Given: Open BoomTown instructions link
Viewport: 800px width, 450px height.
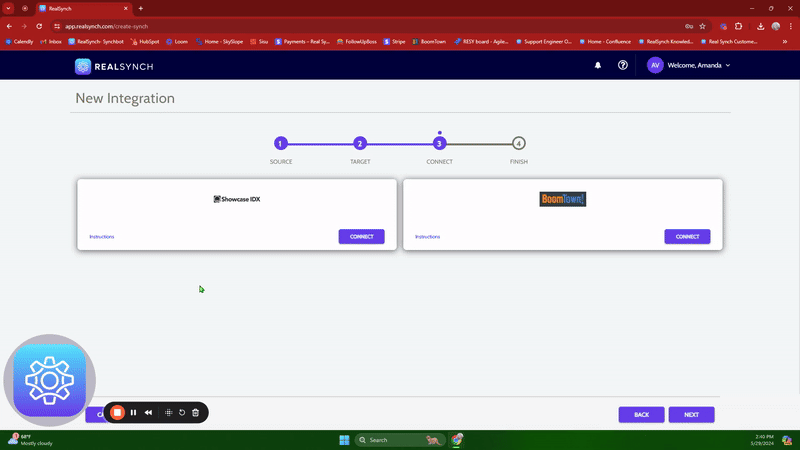Looking at the screenshot, I should coord(428,237).
